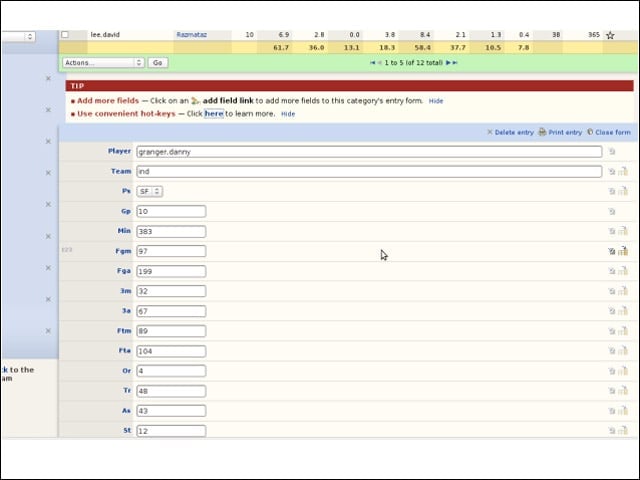Hide the hot-keys tip
Screen dimensions: 640x480
[x=288, y=114]
